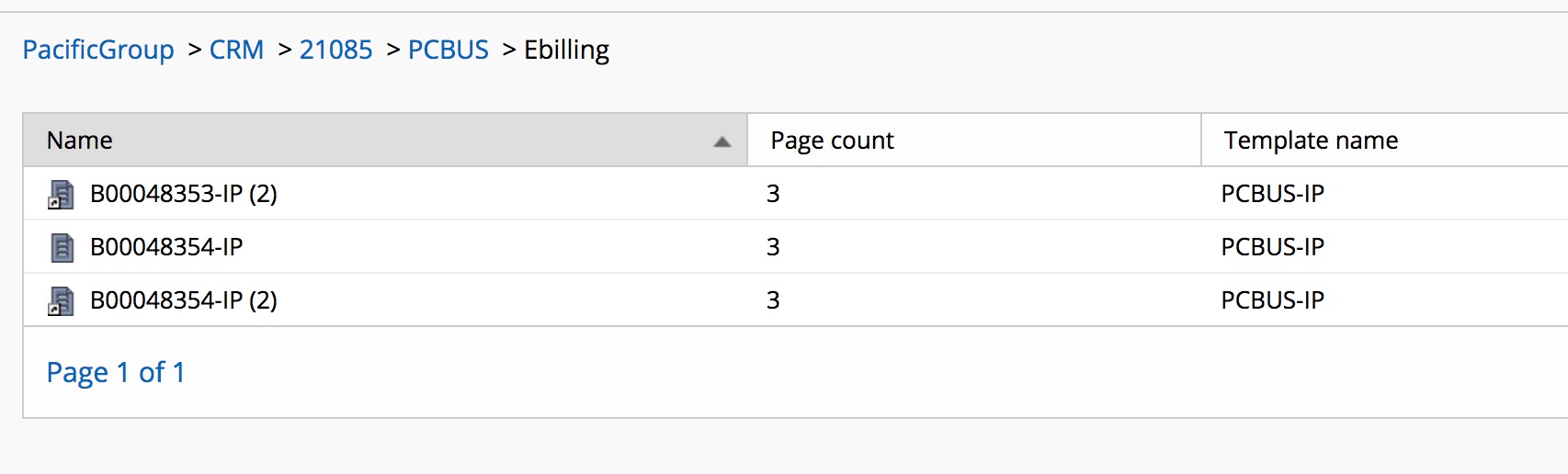
Task: Click the shortcut document icon beside B00048354-IP (2)
Action: point(62,300)
